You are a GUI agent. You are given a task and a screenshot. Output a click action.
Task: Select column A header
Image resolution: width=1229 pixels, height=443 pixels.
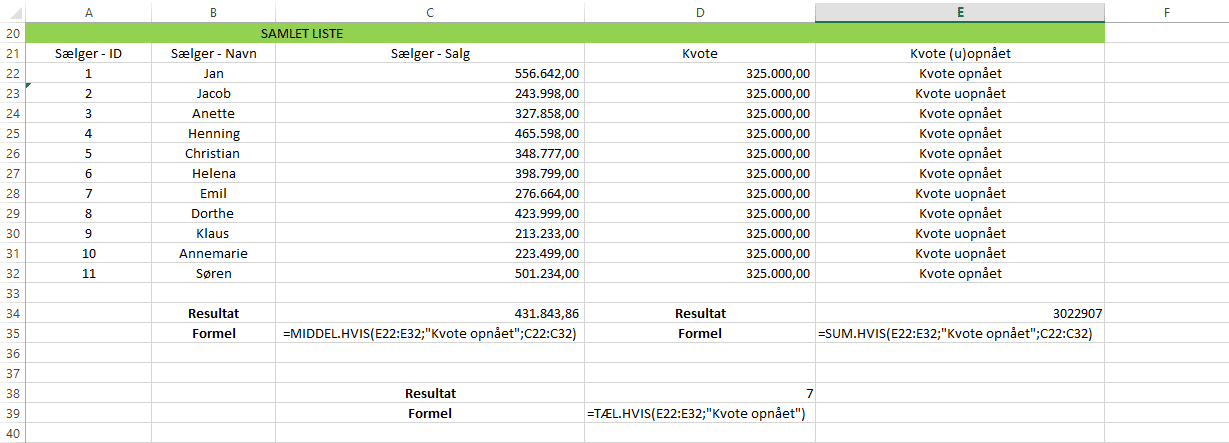coord(88,12)
